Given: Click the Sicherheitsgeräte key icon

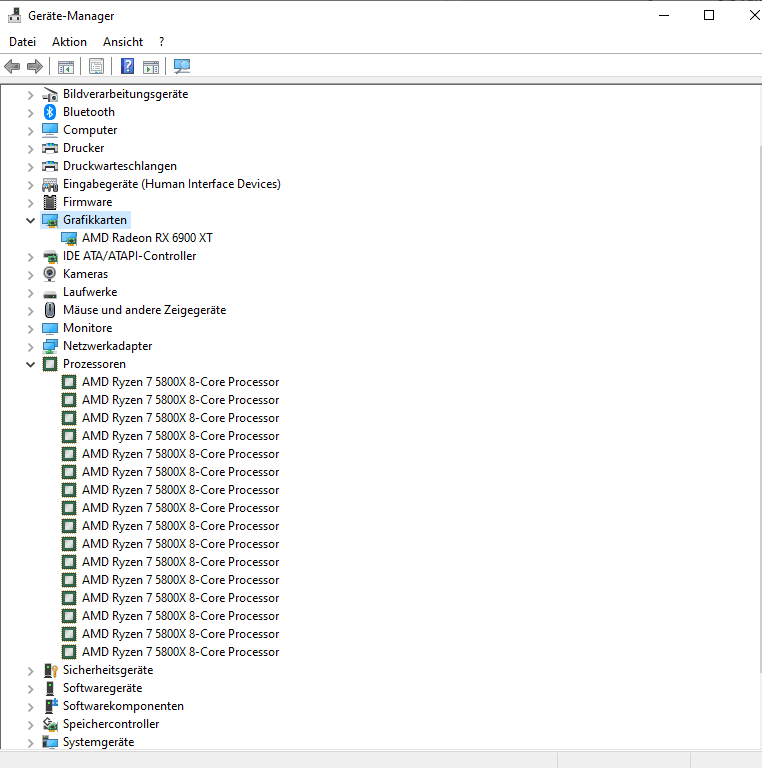Looking at the screenshot, I should pyautogui.click(x=50, y=670).
